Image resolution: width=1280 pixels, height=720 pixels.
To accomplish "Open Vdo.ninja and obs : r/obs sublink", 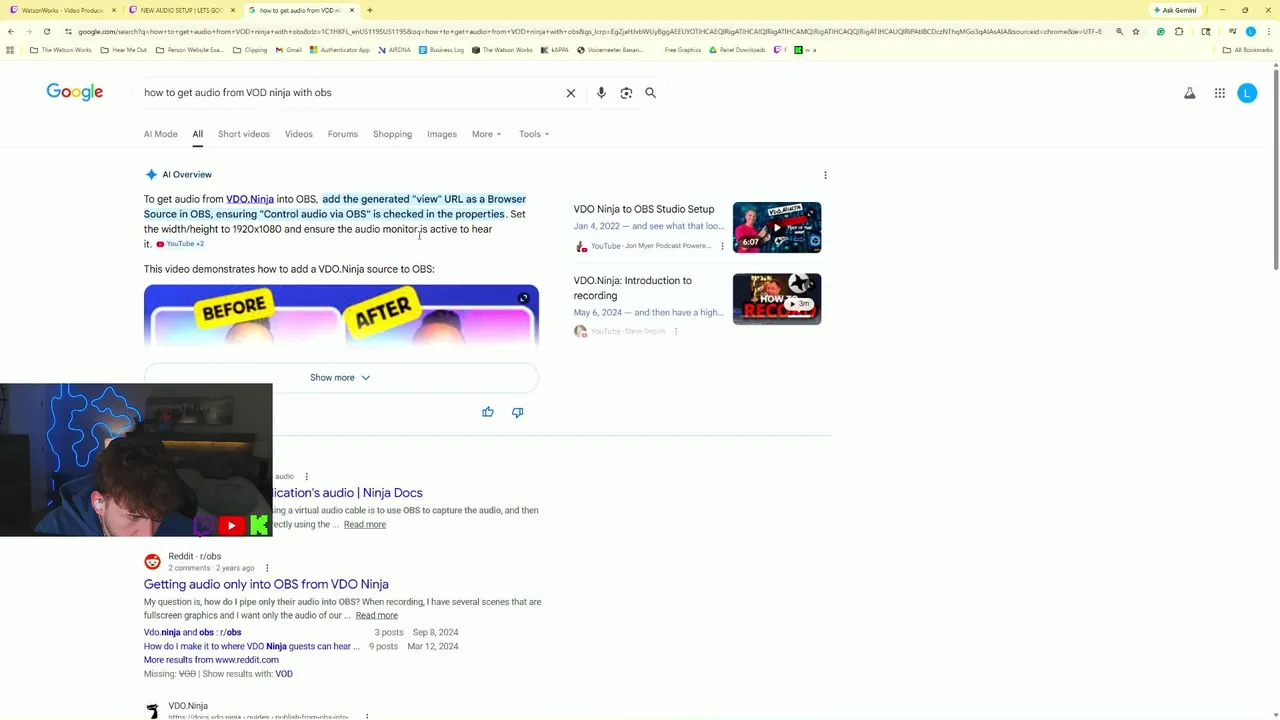I will [x=192, y=632].
